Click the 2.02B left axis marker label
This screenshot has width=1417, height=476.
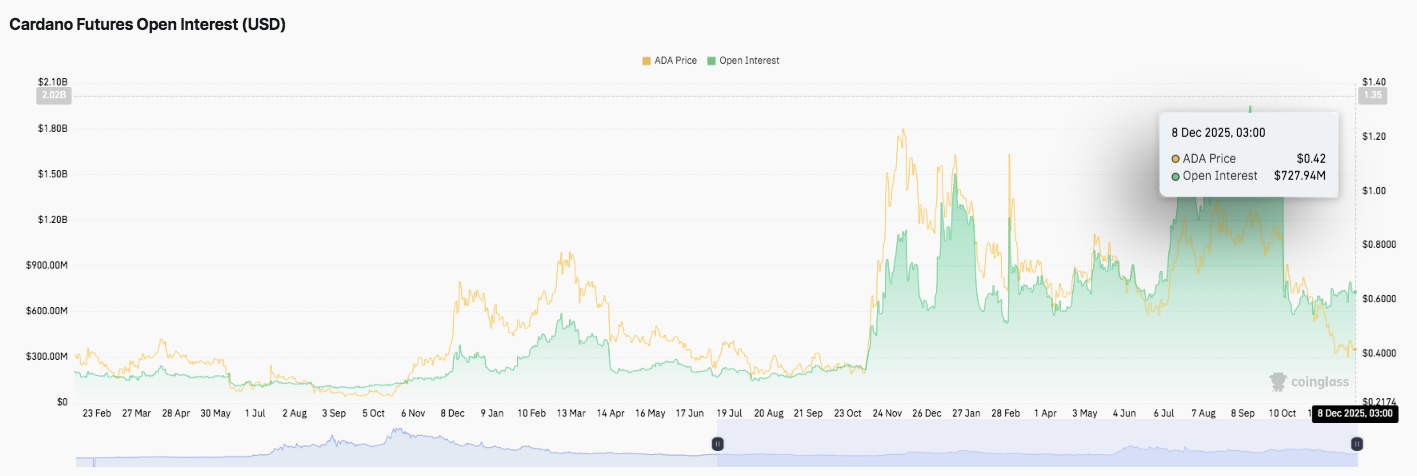click(x=53, y=96)
